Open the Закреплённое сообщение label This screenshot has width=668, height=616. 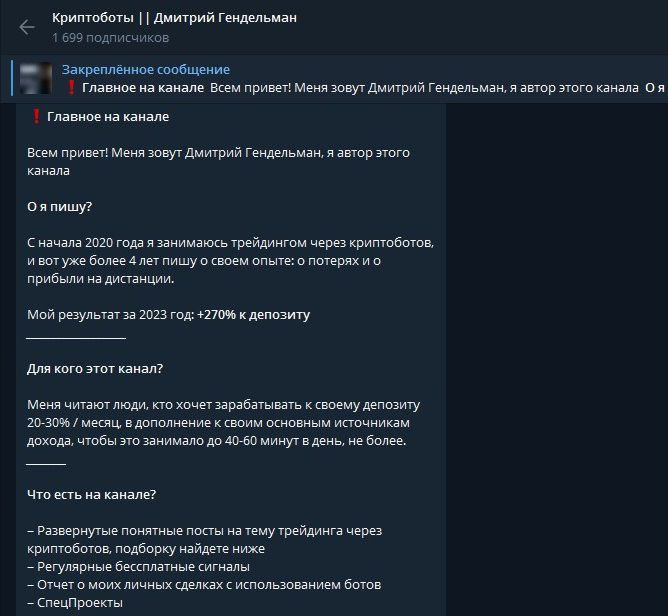pos(146,69)
